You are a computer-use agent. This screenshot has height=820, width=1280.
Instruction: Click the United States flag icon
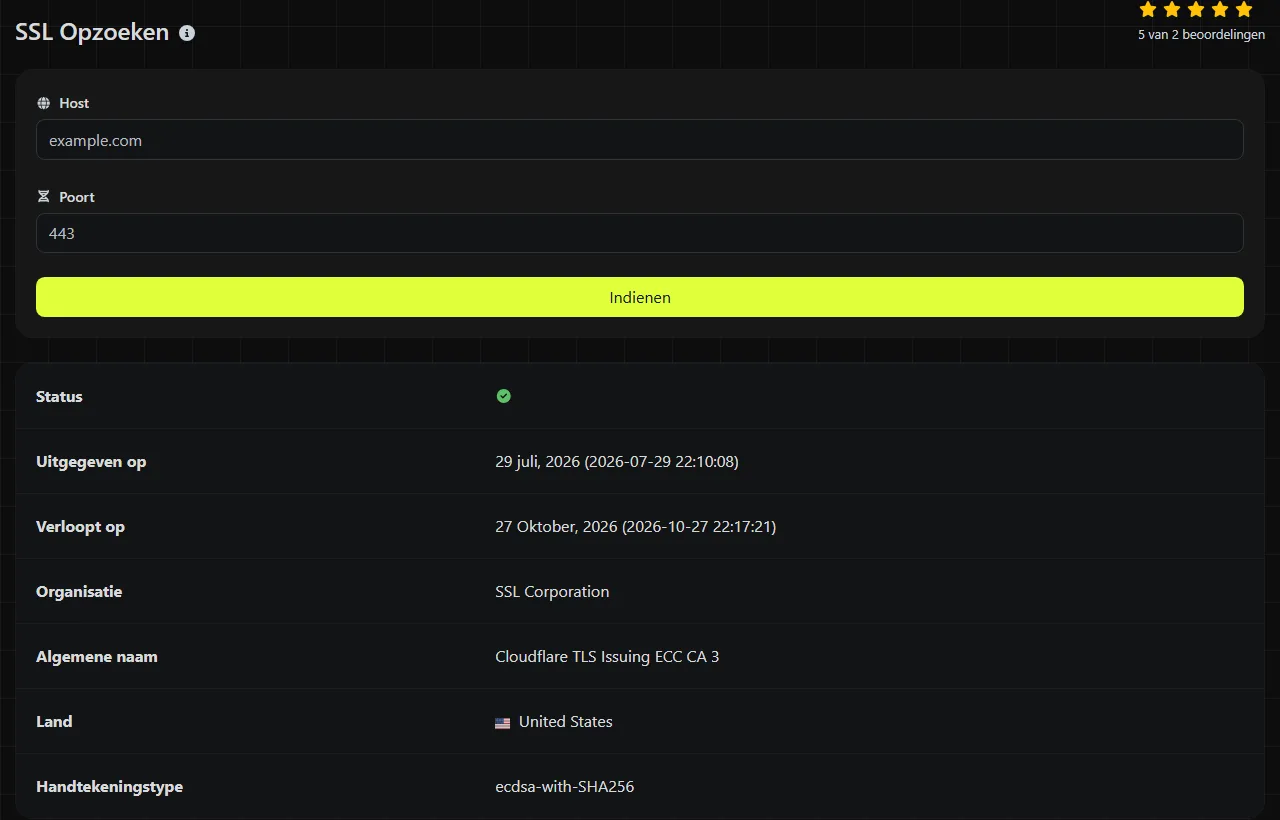tap(503, 722)
